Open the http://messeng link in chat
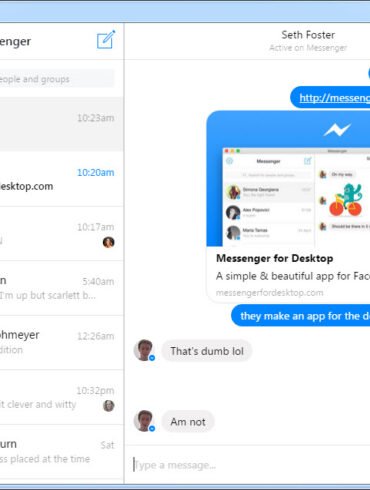Image resolution: width=370 pixels, height=490 pixels. 334,98
